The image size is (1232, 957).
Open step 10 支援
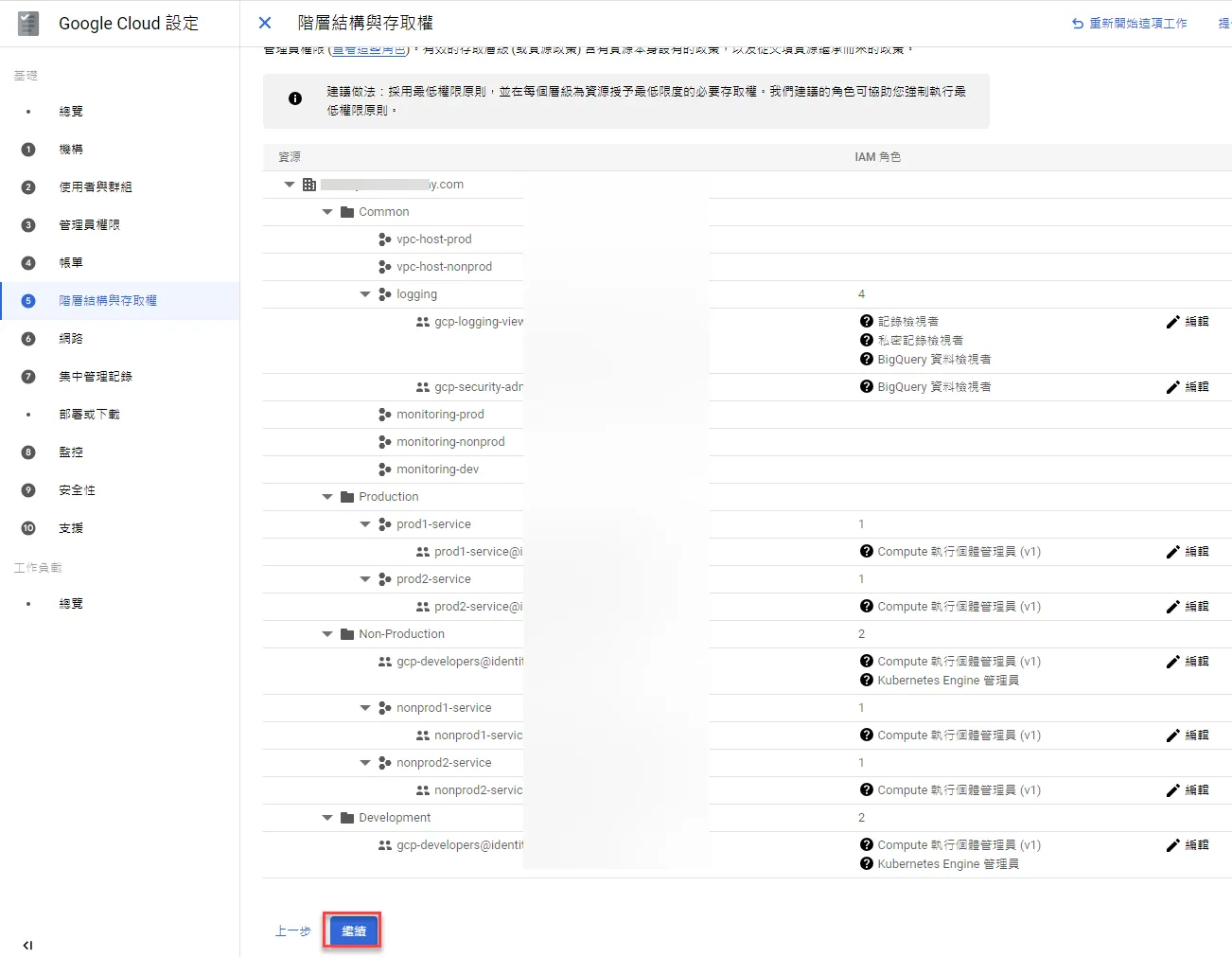(71, 527)
